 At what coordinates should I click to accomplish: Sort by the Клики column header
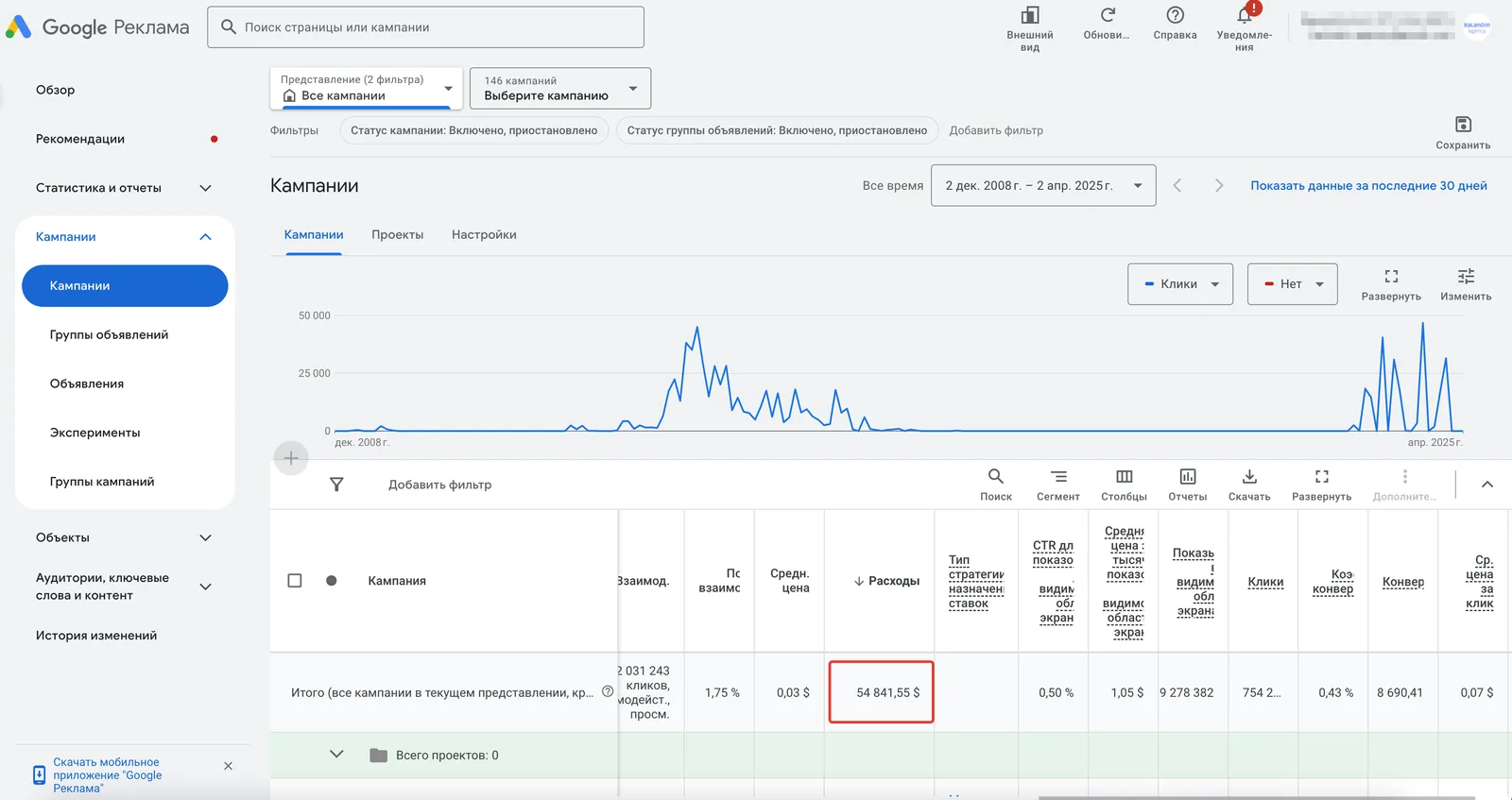(1265, 582)
